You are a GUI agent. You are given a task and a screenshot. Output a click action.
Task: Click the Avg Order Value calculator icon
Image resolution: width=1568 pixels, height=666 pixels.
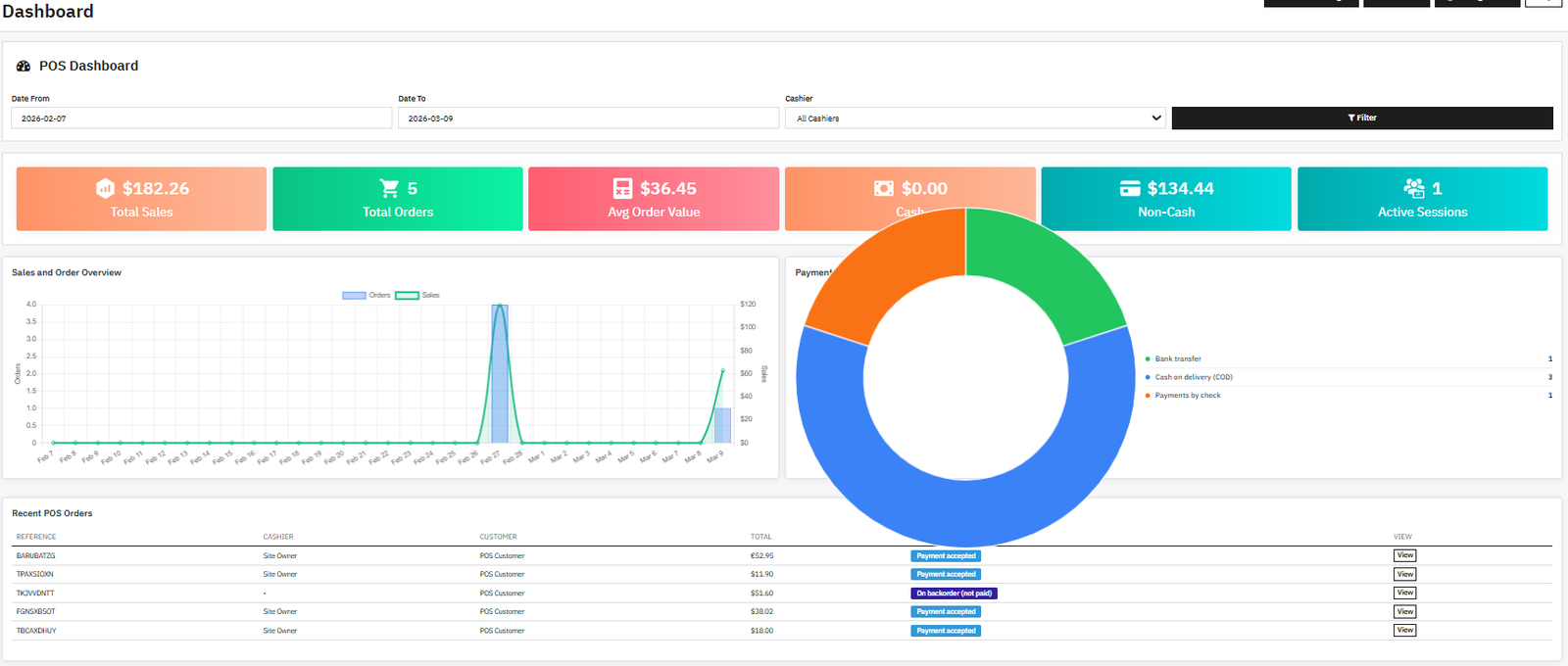[x=622, y=188]
